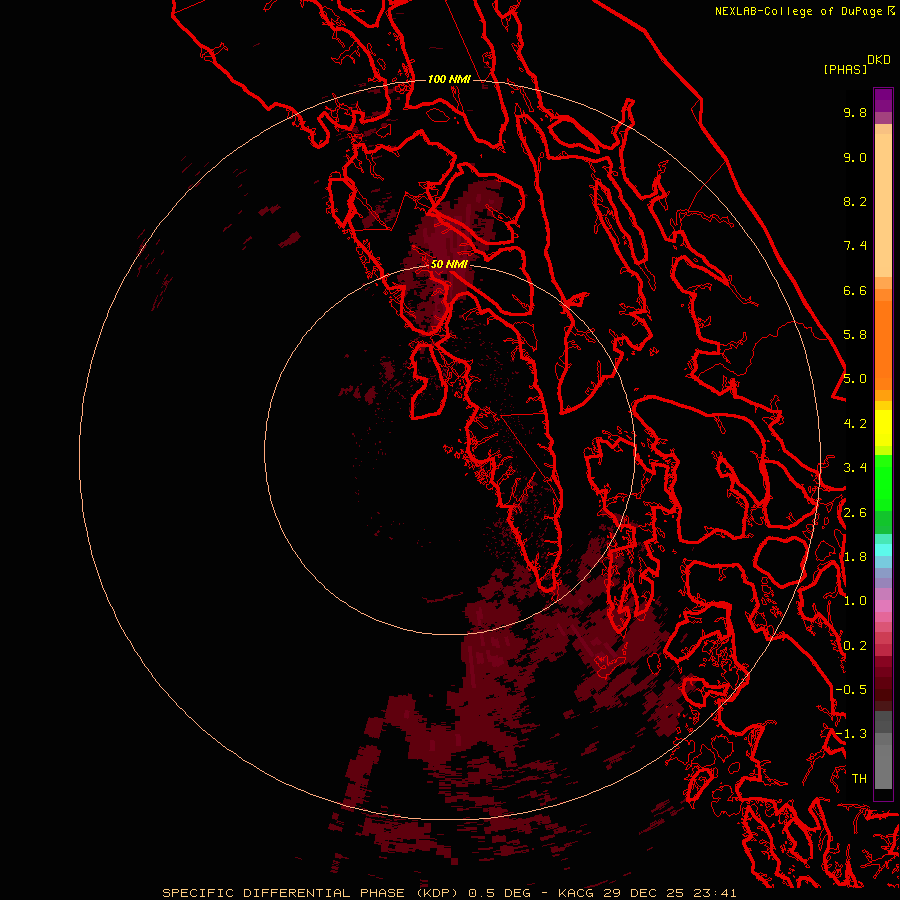Click the 7.4 color scale label

[855, 246]
